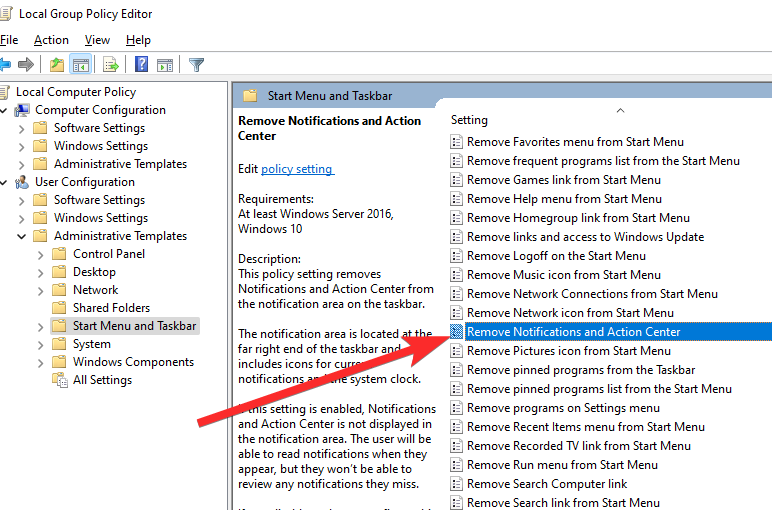This screenshot has width=772, height=510.
Task: Click policy icon beside Remove Notifications and Action Center
Action: pyautogui.click(x=456, y=332)
